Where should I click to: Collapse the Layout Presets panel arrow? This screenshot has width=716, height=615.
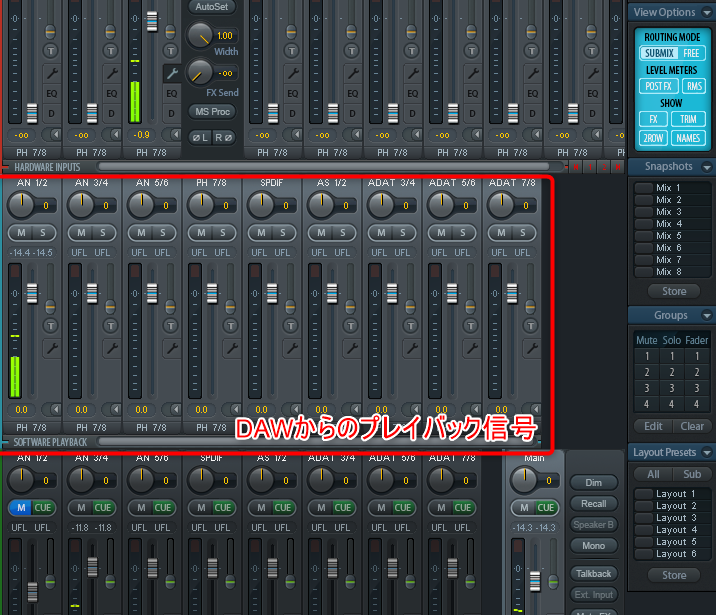pyautogui.click(x=706, y=453)
